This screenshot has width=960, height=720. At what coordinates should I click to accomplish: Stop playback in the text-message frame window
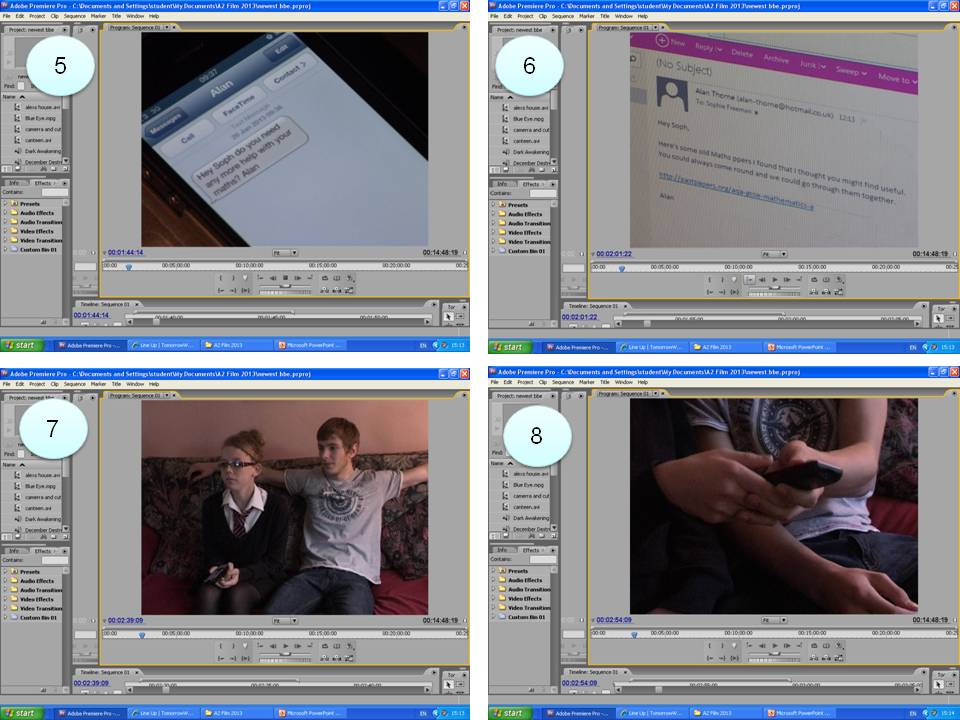[285, 278]
